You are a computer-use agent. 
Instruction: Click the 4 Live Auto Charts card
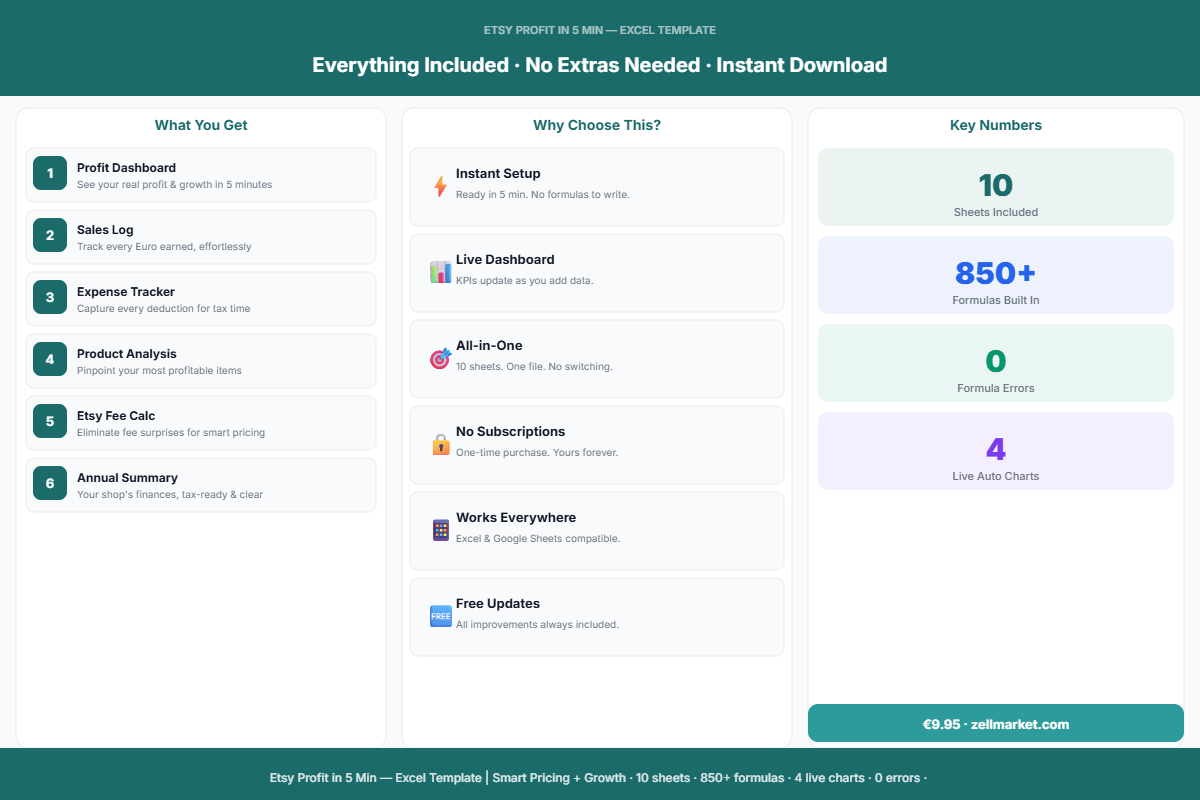[995, 451]
